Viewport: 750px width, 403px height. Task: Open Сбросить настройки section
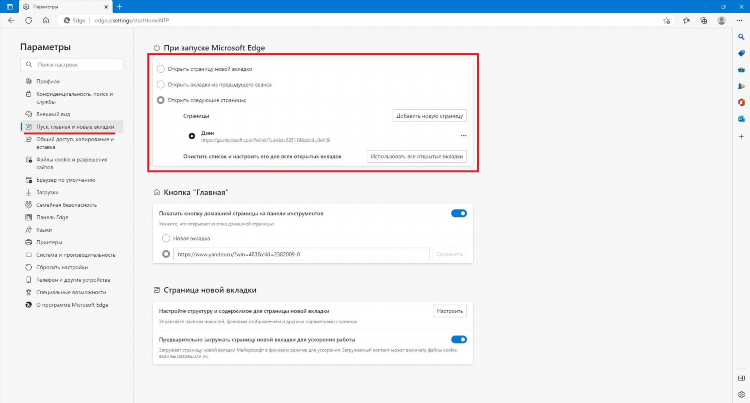pos(72,267)
